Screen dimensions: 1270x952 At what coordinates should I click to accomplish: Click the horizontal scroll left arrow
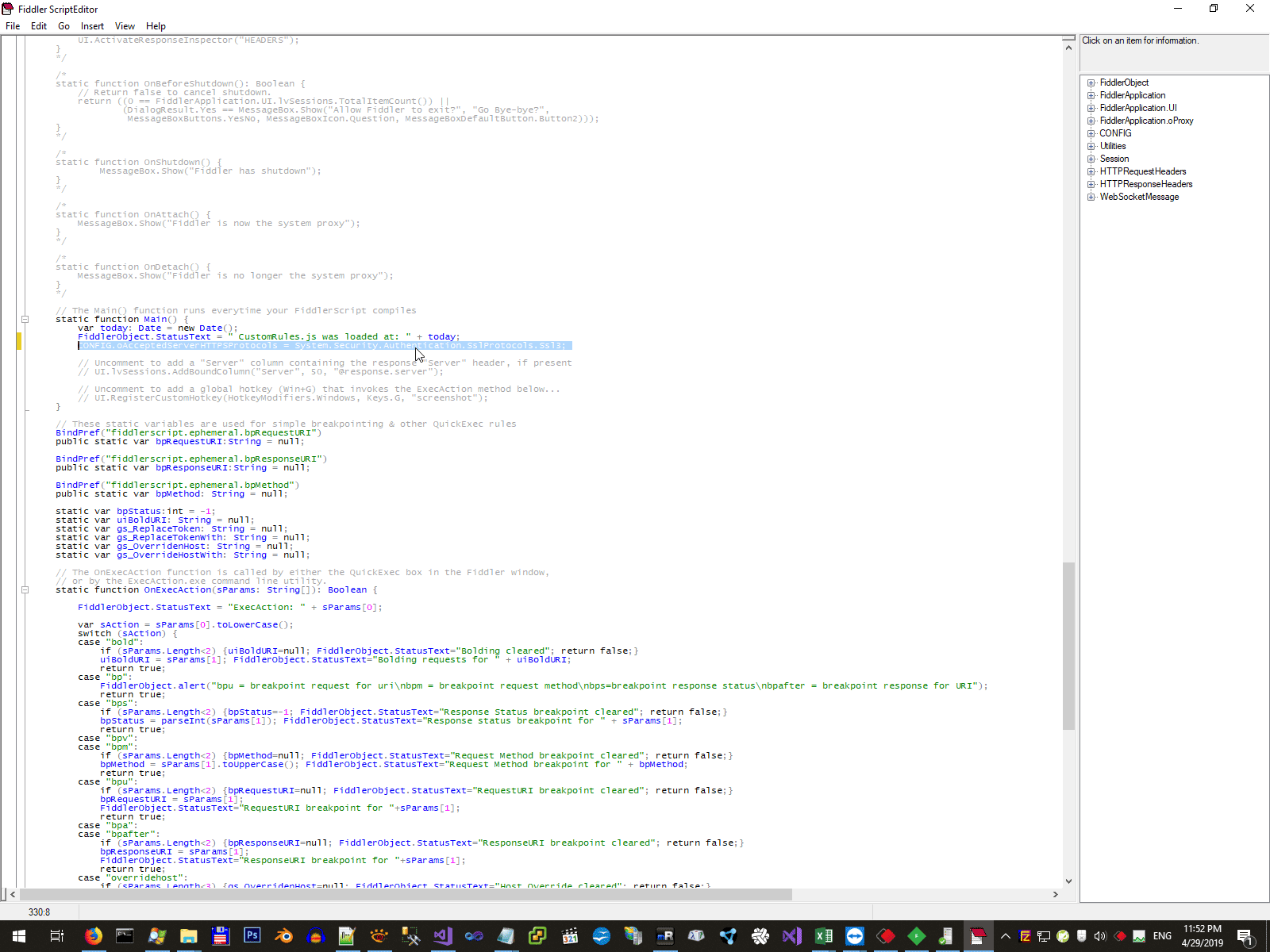(13, 894)
